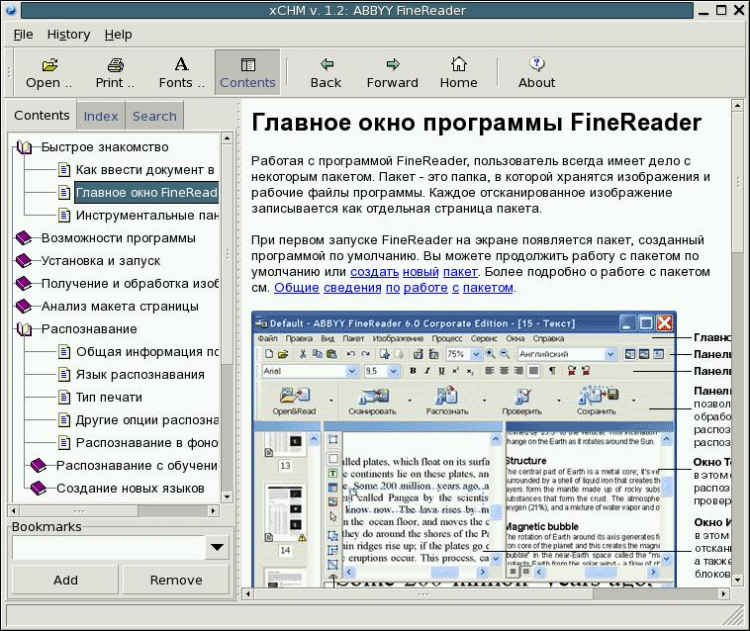Image resolution: width=750 pixels, height=631 pixels.
Task: Click the window menu icon in title bar
Action: 11,11
